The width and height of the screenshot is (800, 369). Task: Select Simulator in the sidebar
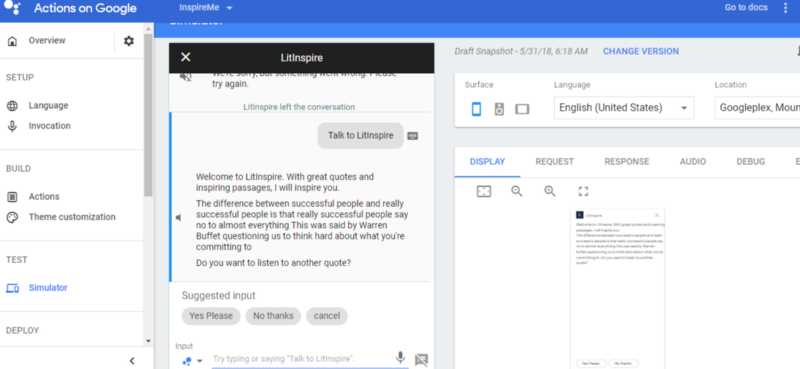point(48,287)
